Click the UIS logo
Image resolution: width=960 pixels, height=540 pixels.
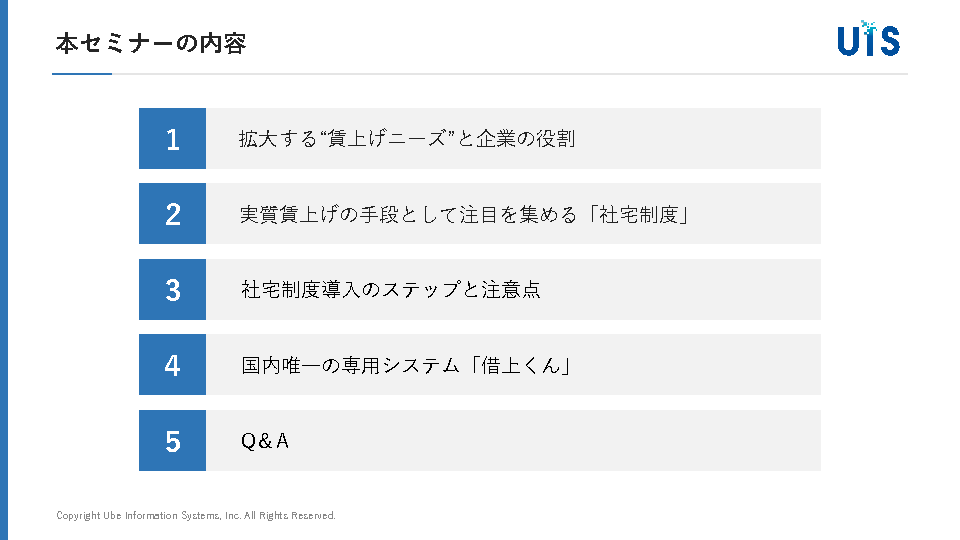coord(868,39)
